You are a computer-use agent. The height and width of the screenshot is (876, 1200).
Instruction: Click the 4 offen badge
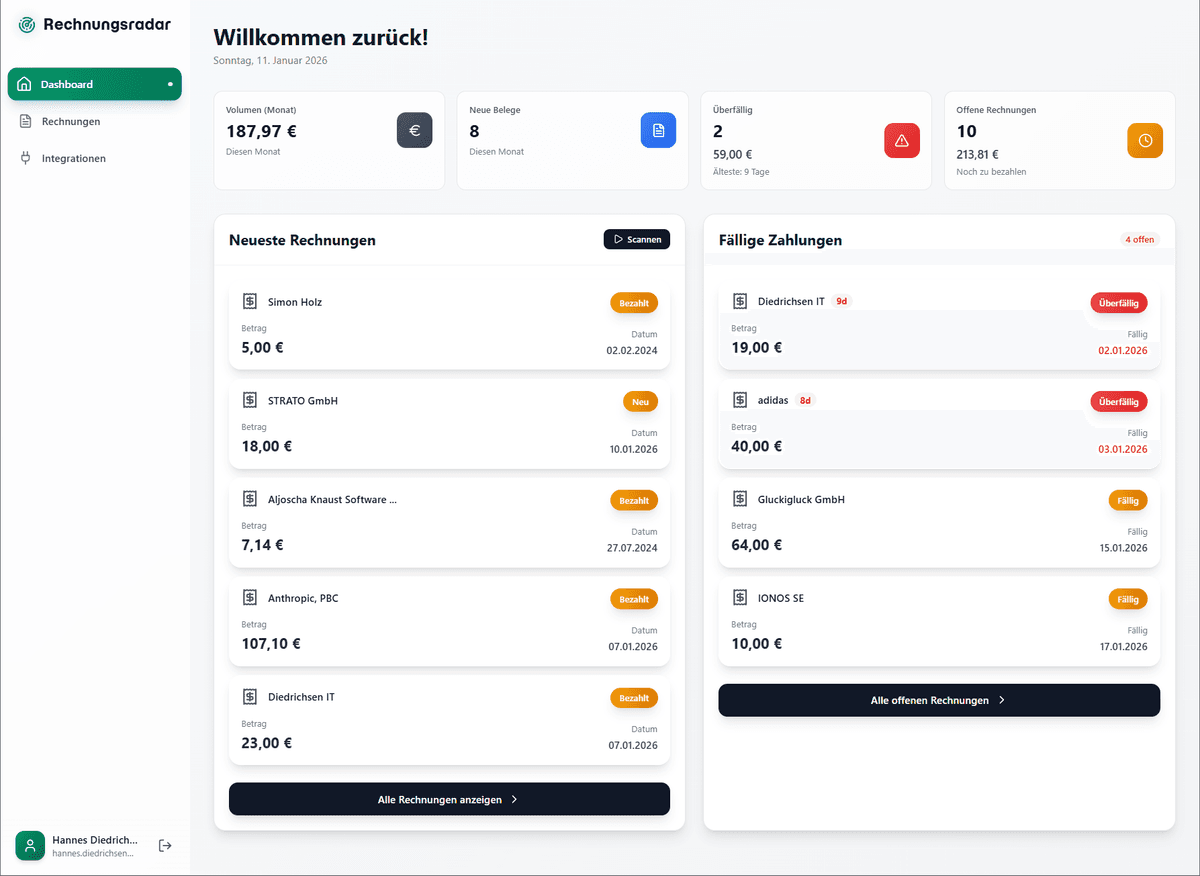click(1139, 240)
